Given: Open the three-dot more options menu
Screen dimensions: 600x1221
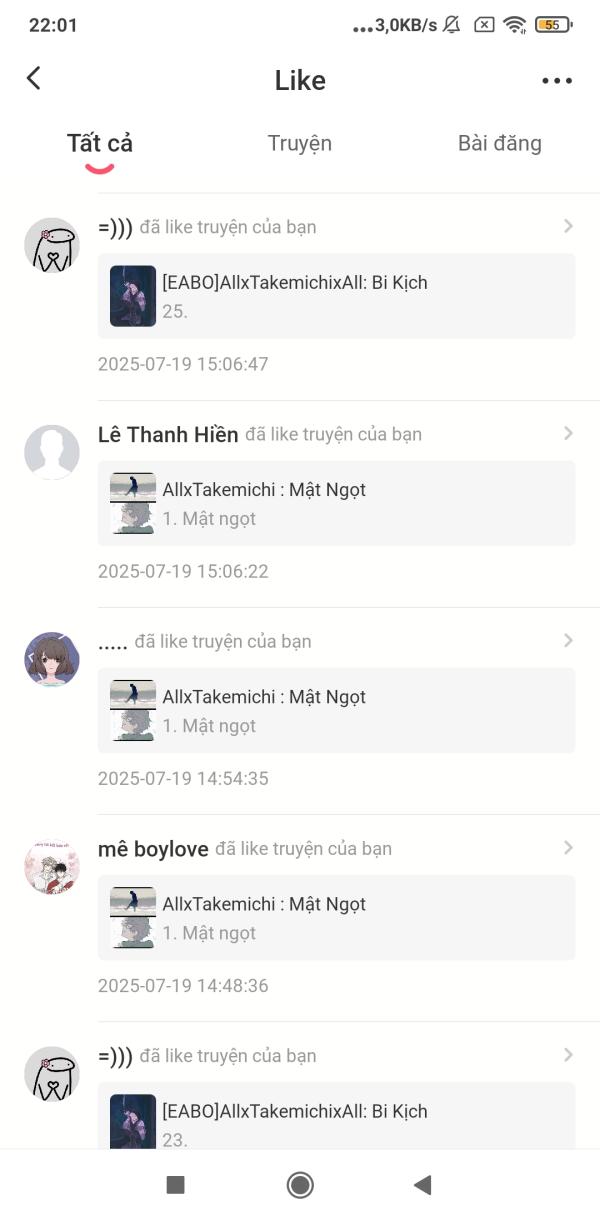Looking at the screenshot, I should coord(557,81).
